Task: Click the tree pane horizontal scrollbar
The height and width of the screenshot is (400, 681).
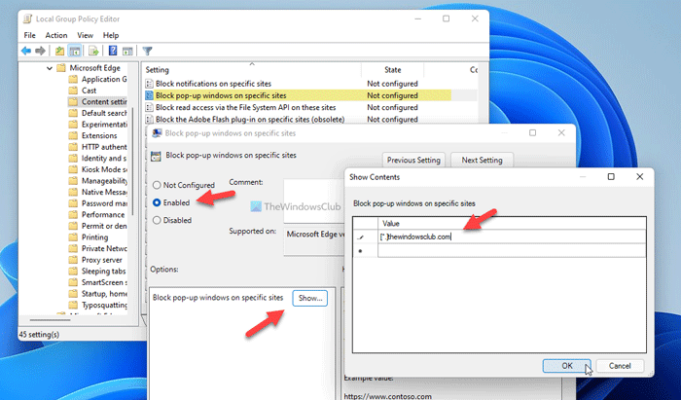Action: [x=50, y=320]
